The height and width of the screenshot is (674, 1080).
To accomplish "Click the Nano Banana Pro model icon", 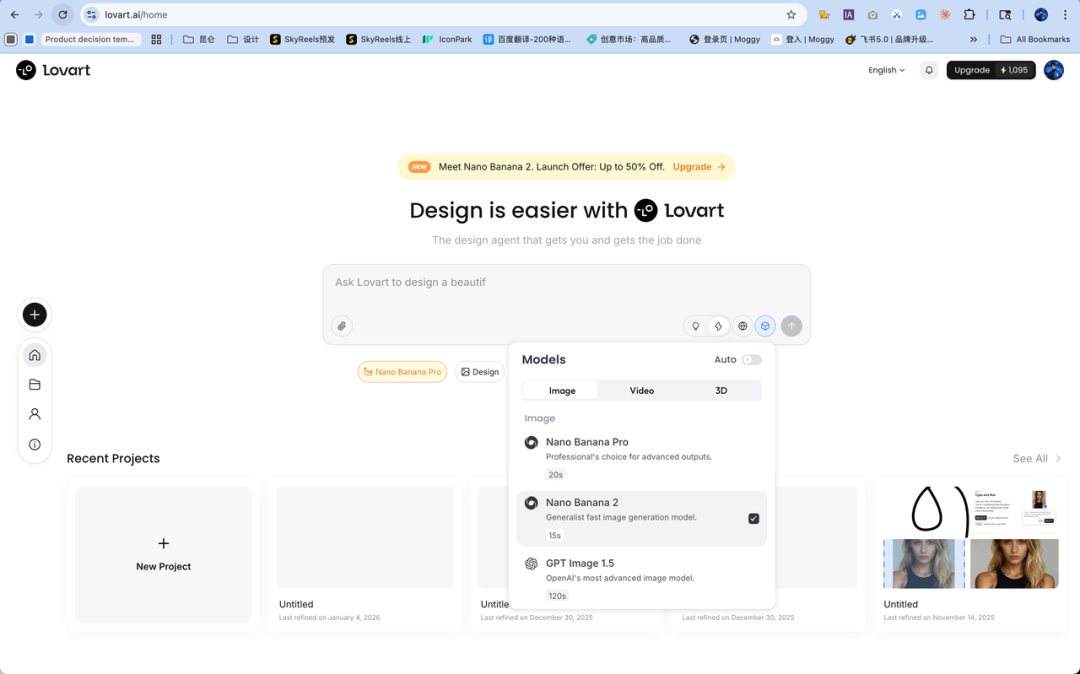I will (531, 443).
